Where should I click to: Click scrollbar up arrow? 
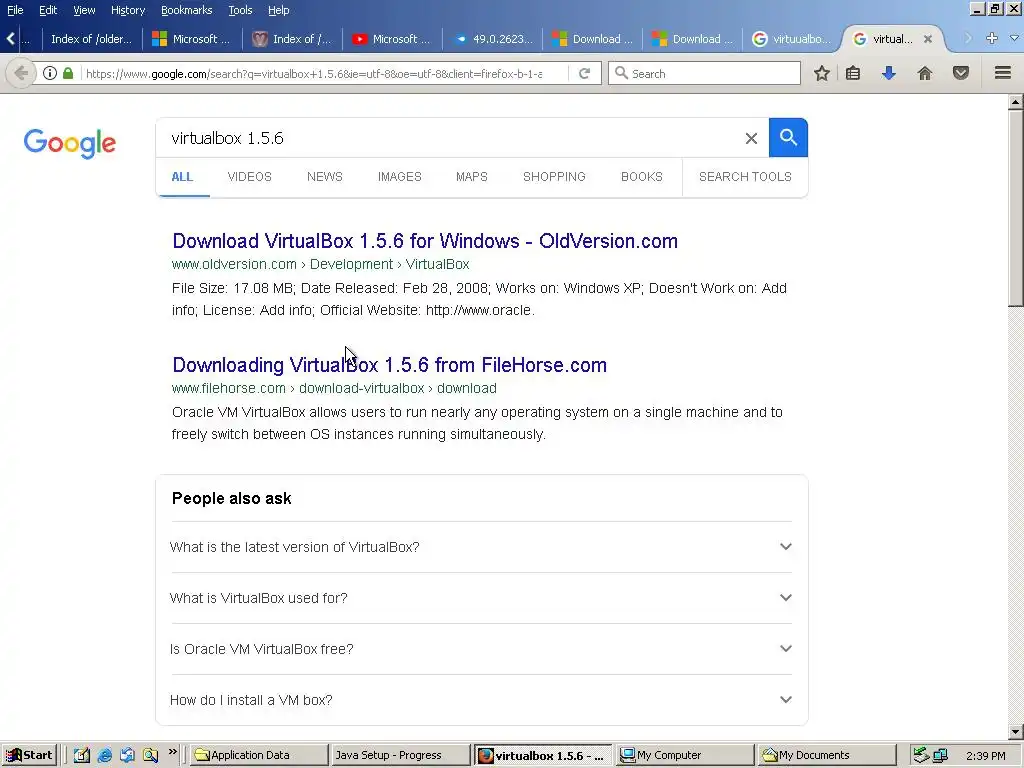point(1016,102)
